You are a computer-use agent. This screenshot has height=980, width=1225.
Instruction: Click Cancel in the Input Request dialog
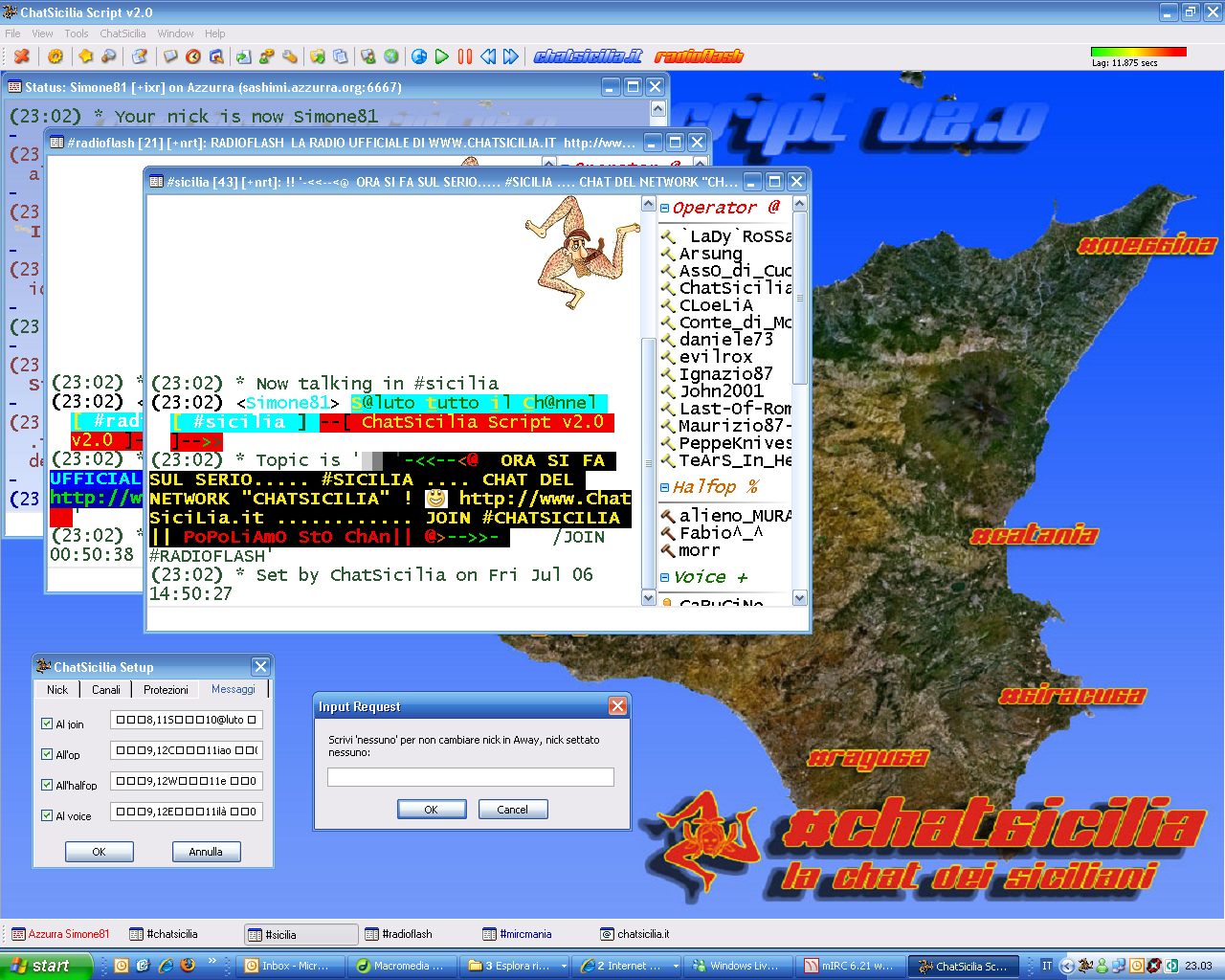point(512,810)
